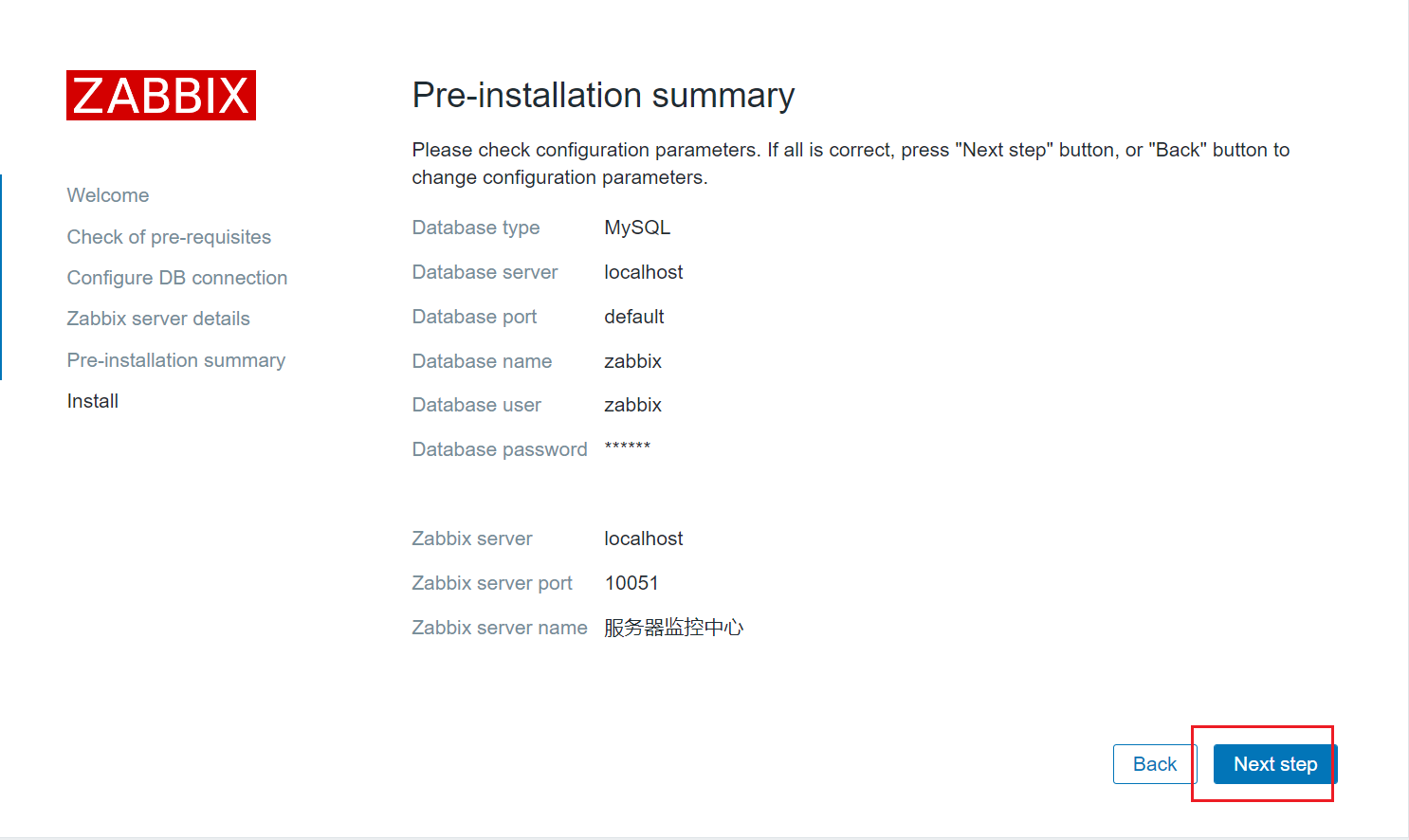This screenshot has height=840, width=1409.
Task: Click the Zabbix server port 10051 value
Action: 631,583
